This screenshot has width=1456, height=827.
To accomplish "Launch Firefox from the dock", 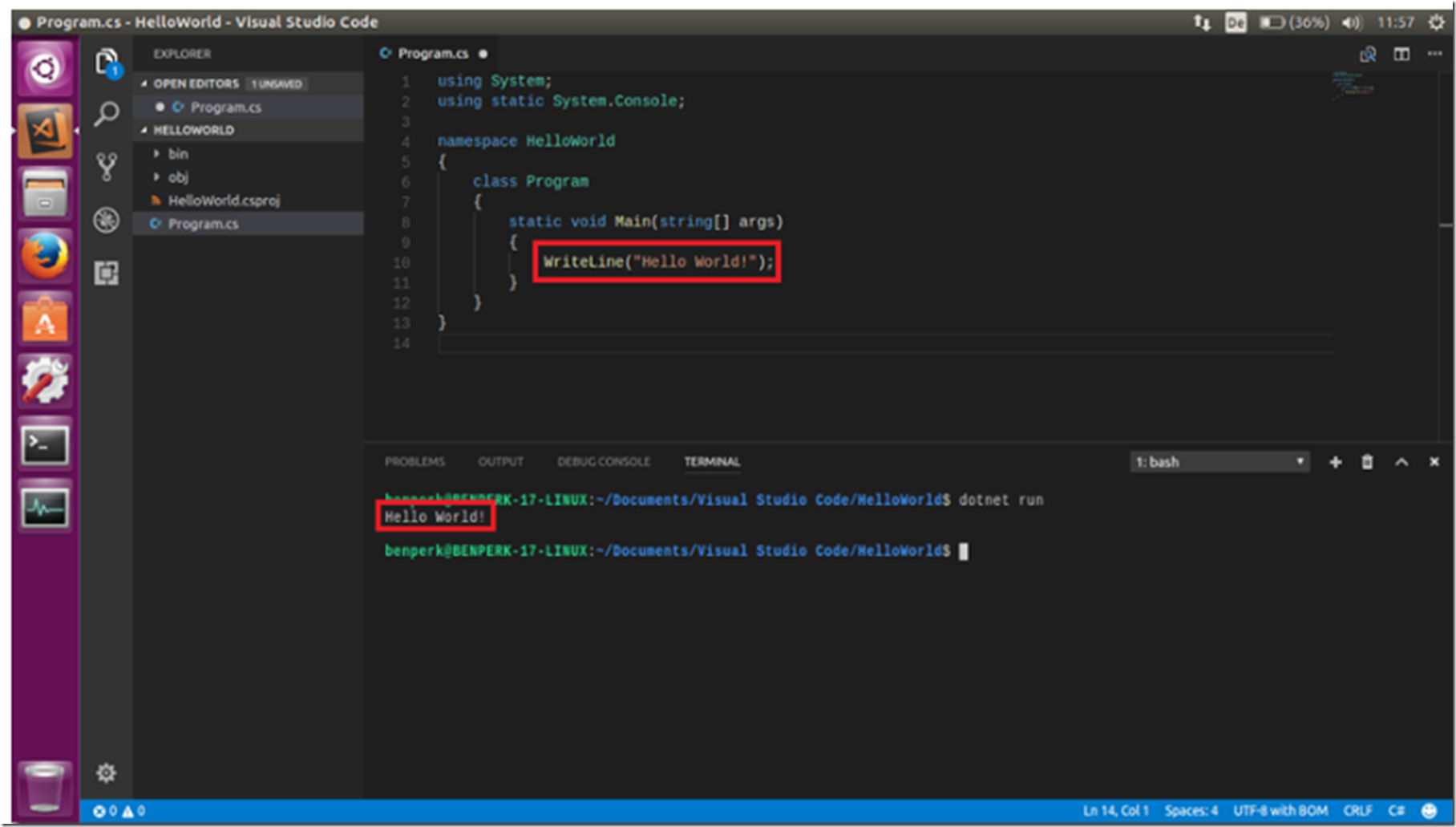I will click(x=45, y=256).
